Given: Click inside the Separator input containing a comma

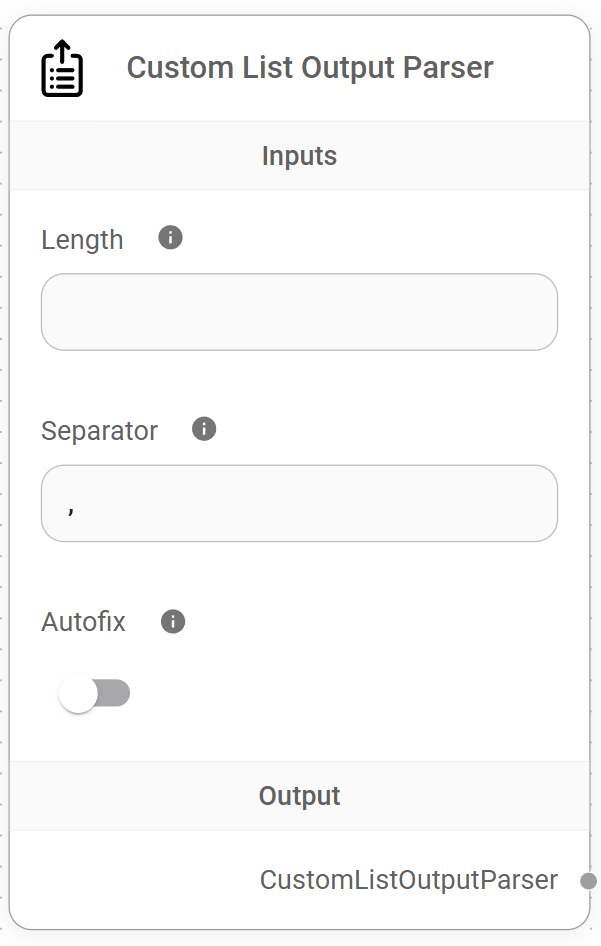Looking at the screenshot, I should 299,503.
